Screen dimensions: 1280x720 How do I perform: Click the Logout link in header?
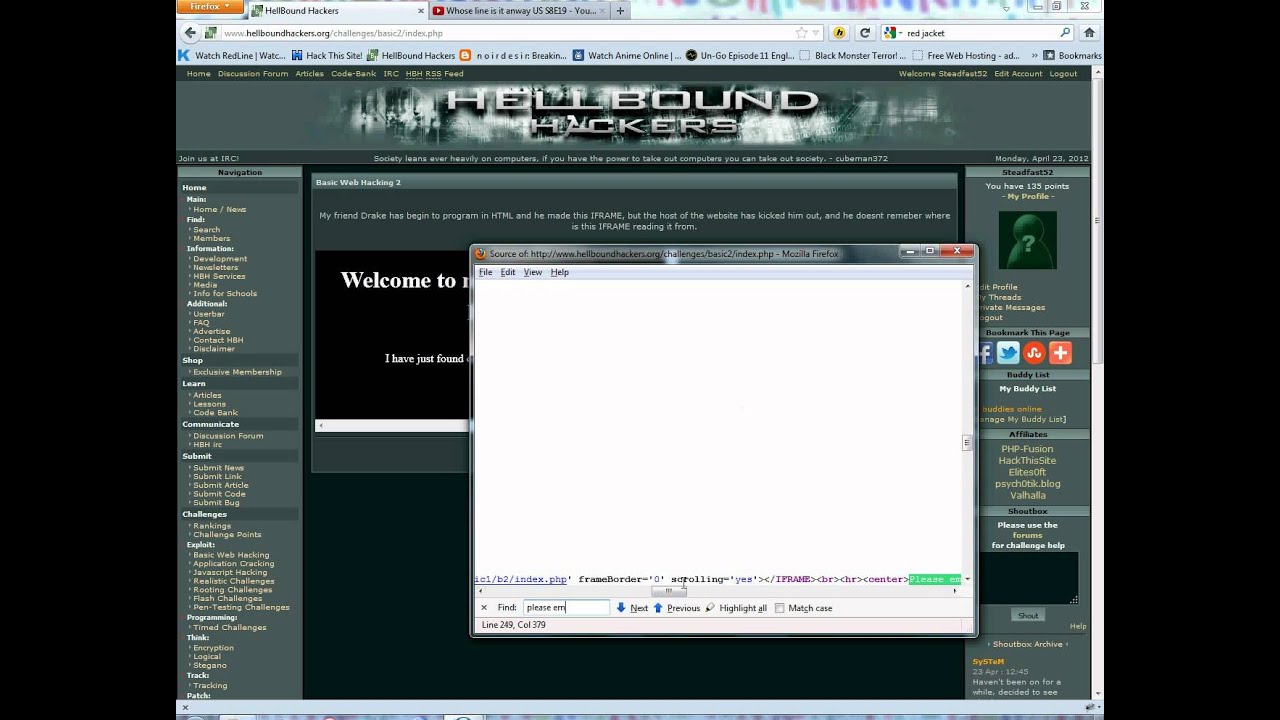pos(1063,74)
